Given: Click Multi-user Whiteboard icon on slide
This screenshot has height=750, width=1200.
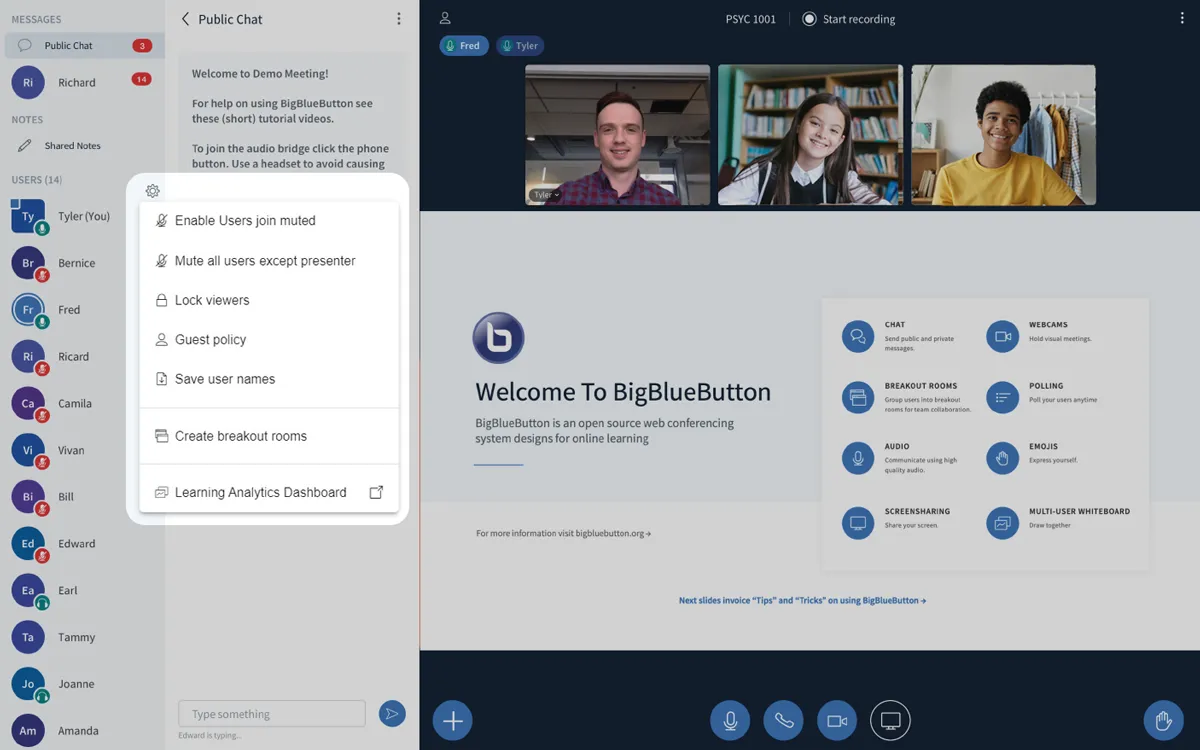Looking at the screenshot, I should (1002, 523).
